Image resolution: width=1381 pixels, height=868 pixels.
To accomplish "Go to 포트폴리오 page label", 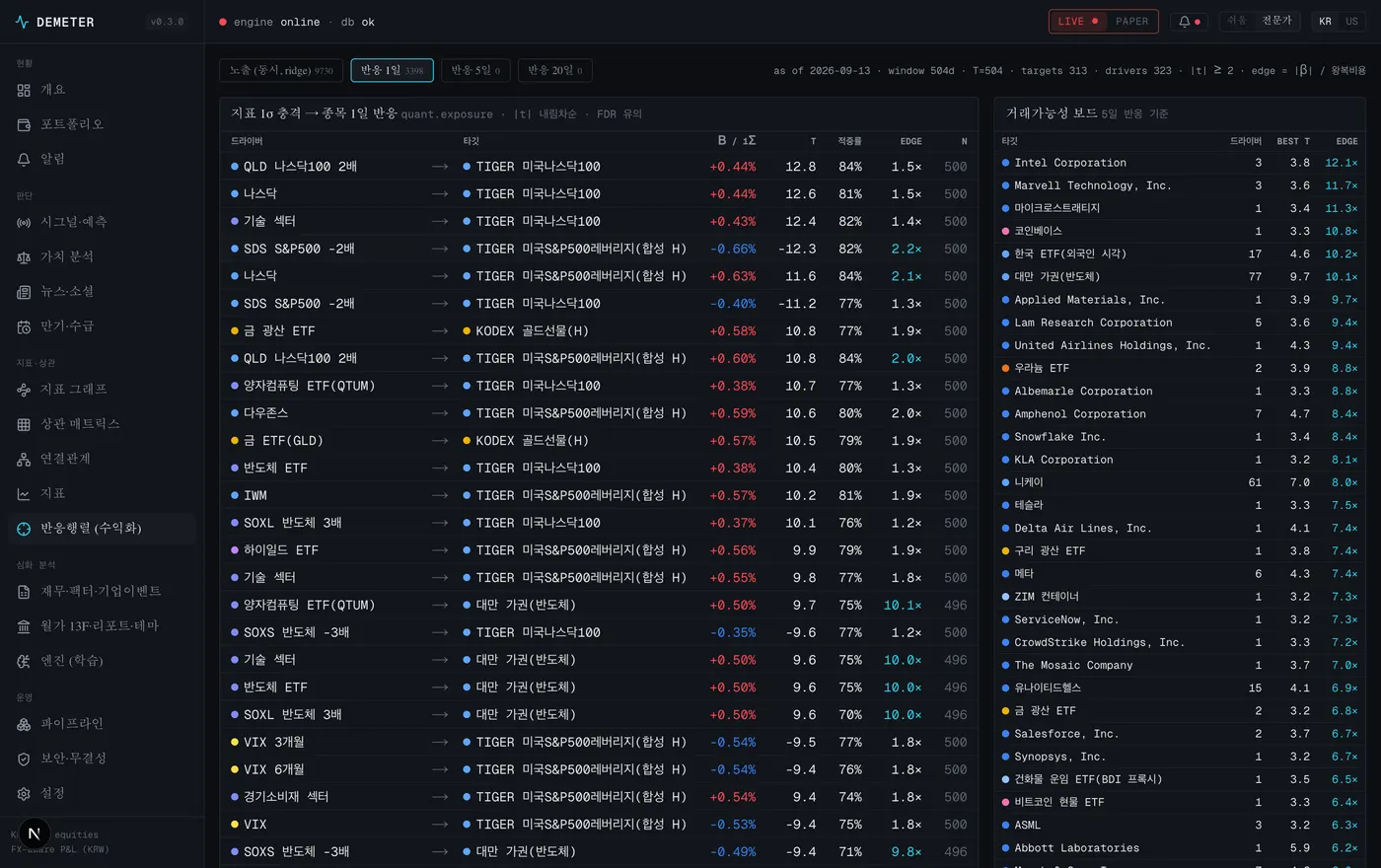I will [72, 124].
